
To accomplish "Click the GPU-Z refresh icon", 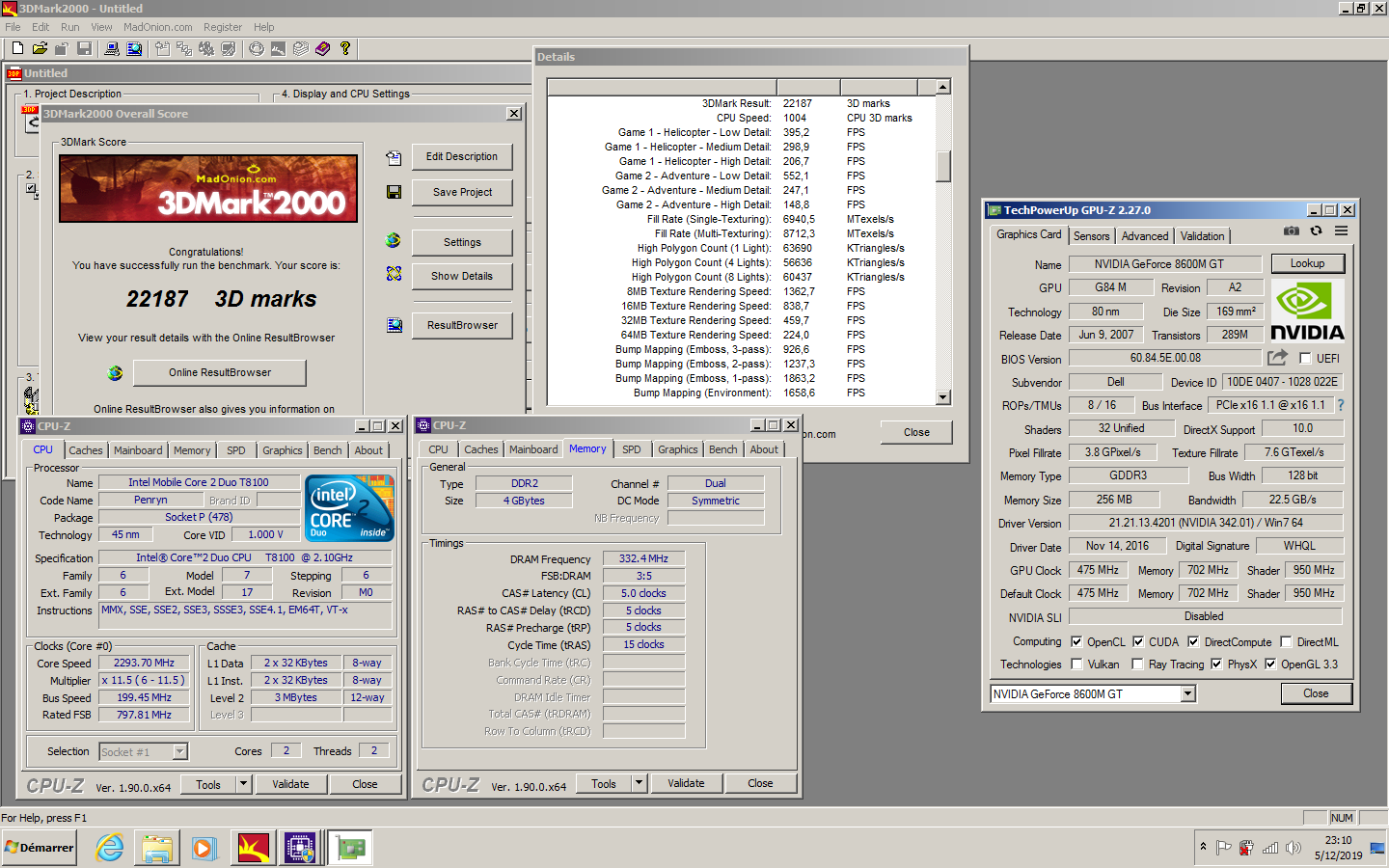I will (x=1316, y=231).
